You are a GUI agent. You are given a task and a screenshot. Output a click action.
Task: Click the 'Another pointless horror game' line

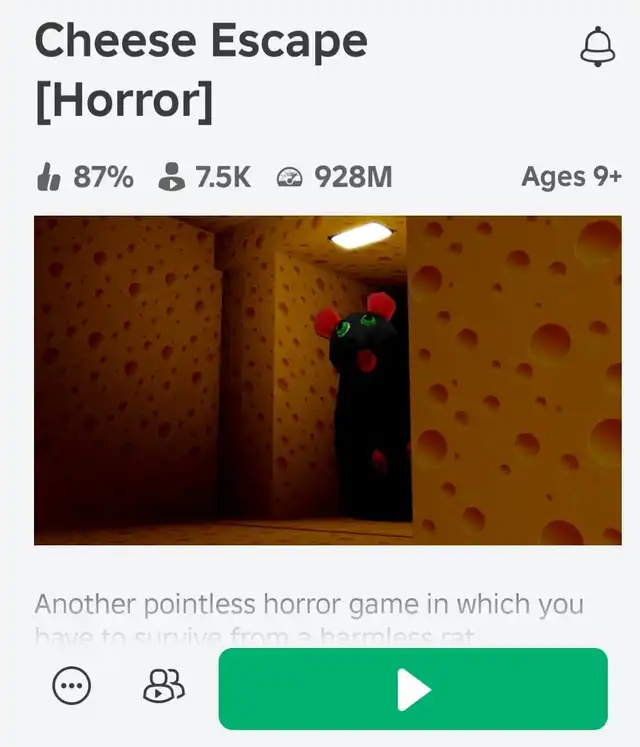pyautogui.click(x=309, y=604)
